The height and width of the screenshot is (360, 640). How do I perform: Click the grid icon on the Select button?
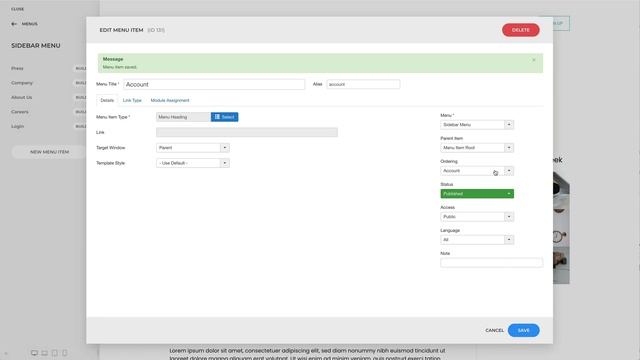point(217,117)
